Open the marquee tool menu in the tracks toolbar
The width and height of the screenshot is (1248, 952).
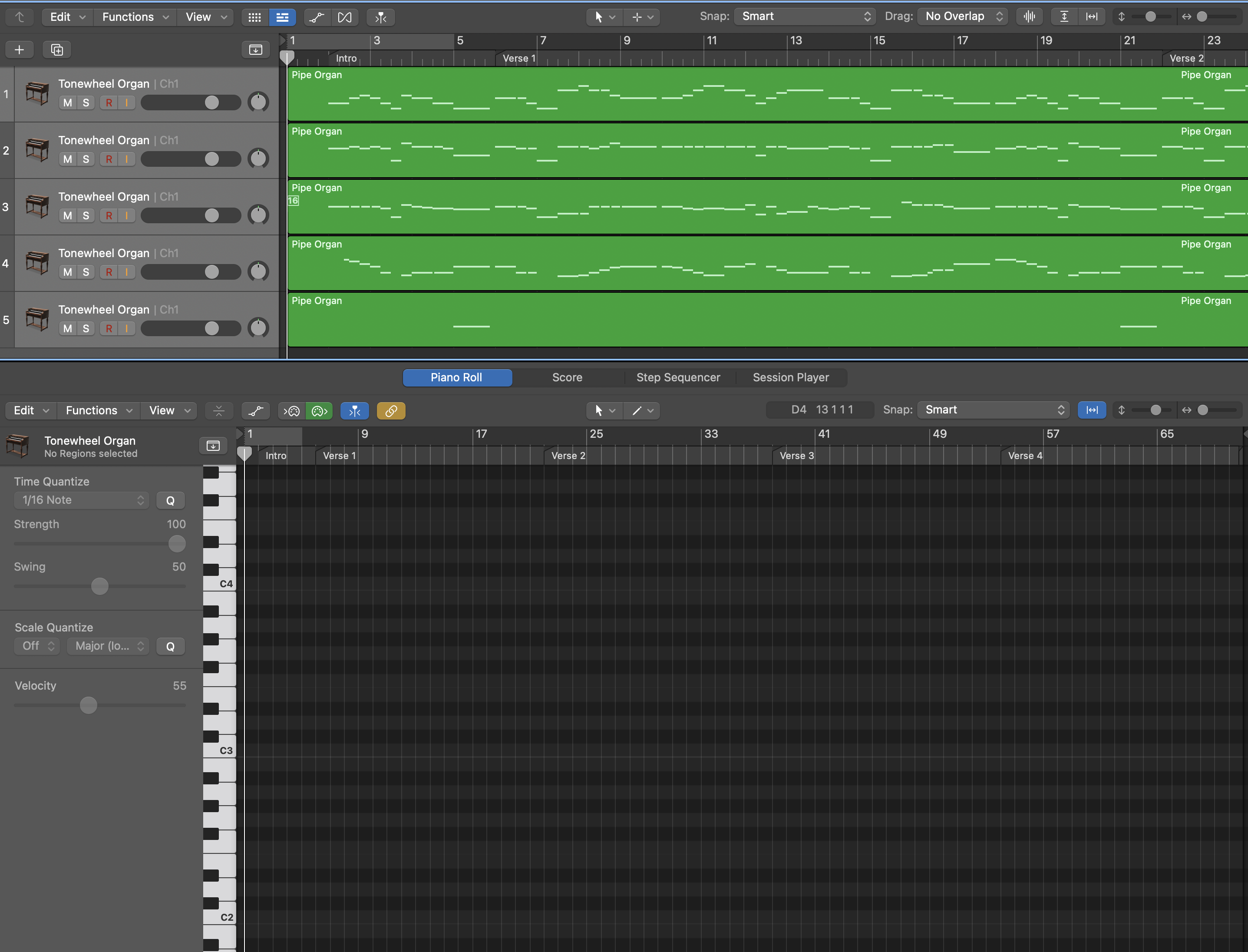pos(642,17)
